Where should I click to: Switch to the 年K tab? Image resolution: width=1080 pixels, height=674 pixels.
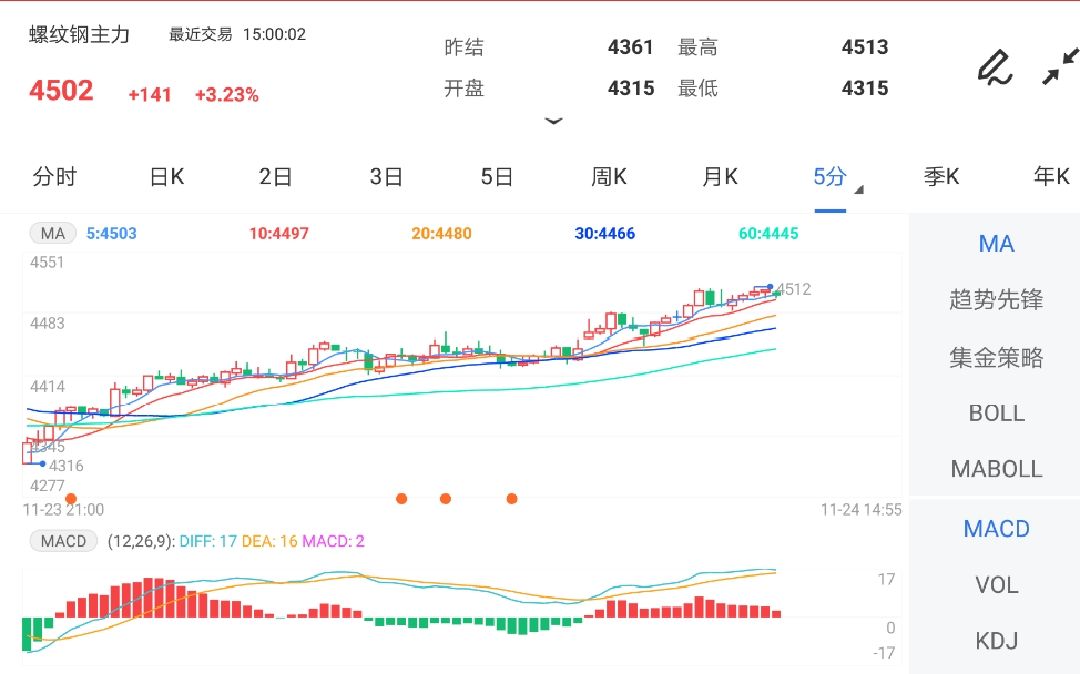pyautogui.click(x=1052, y=177)
